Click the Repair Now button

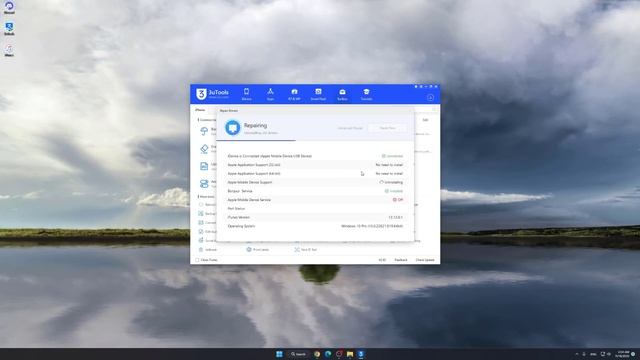387,128
